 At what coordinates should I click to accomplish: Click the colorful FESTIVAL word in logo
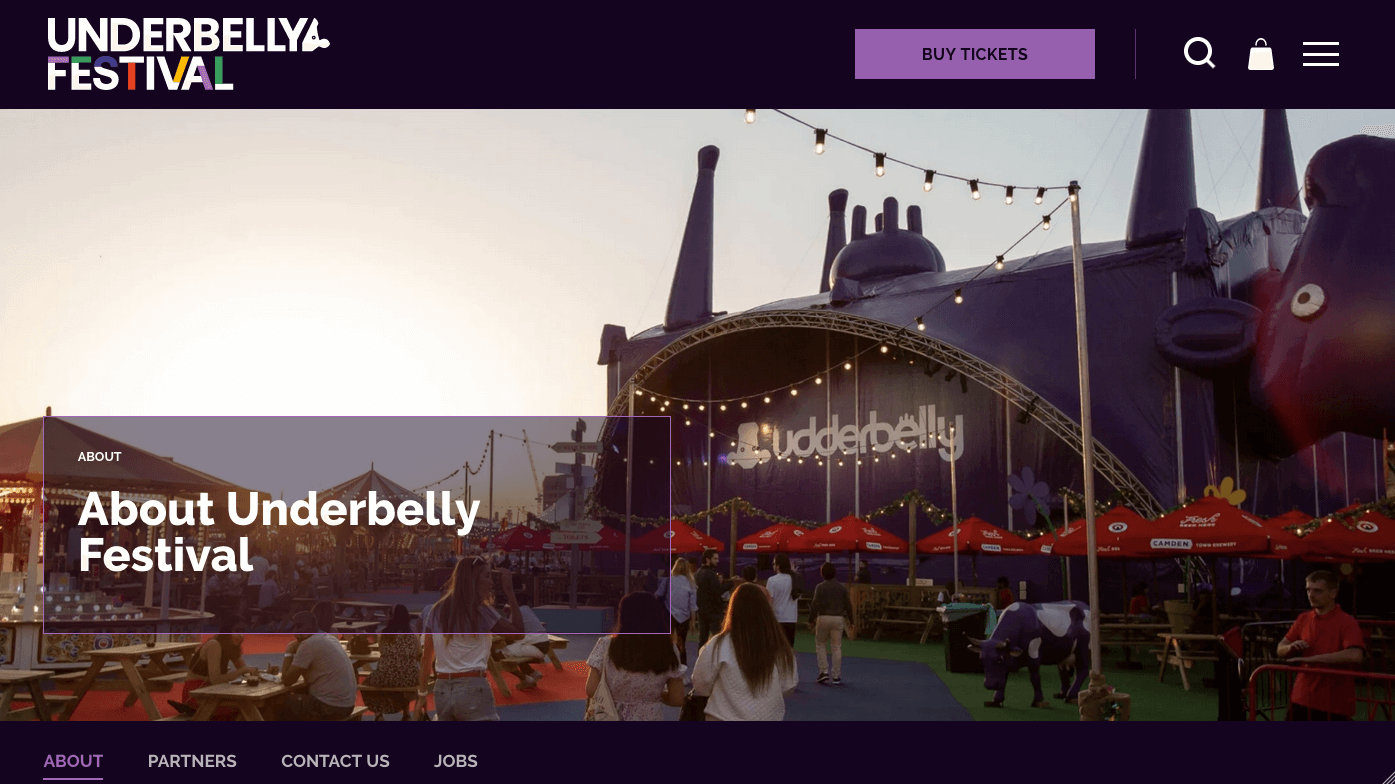tap(140, 74)
